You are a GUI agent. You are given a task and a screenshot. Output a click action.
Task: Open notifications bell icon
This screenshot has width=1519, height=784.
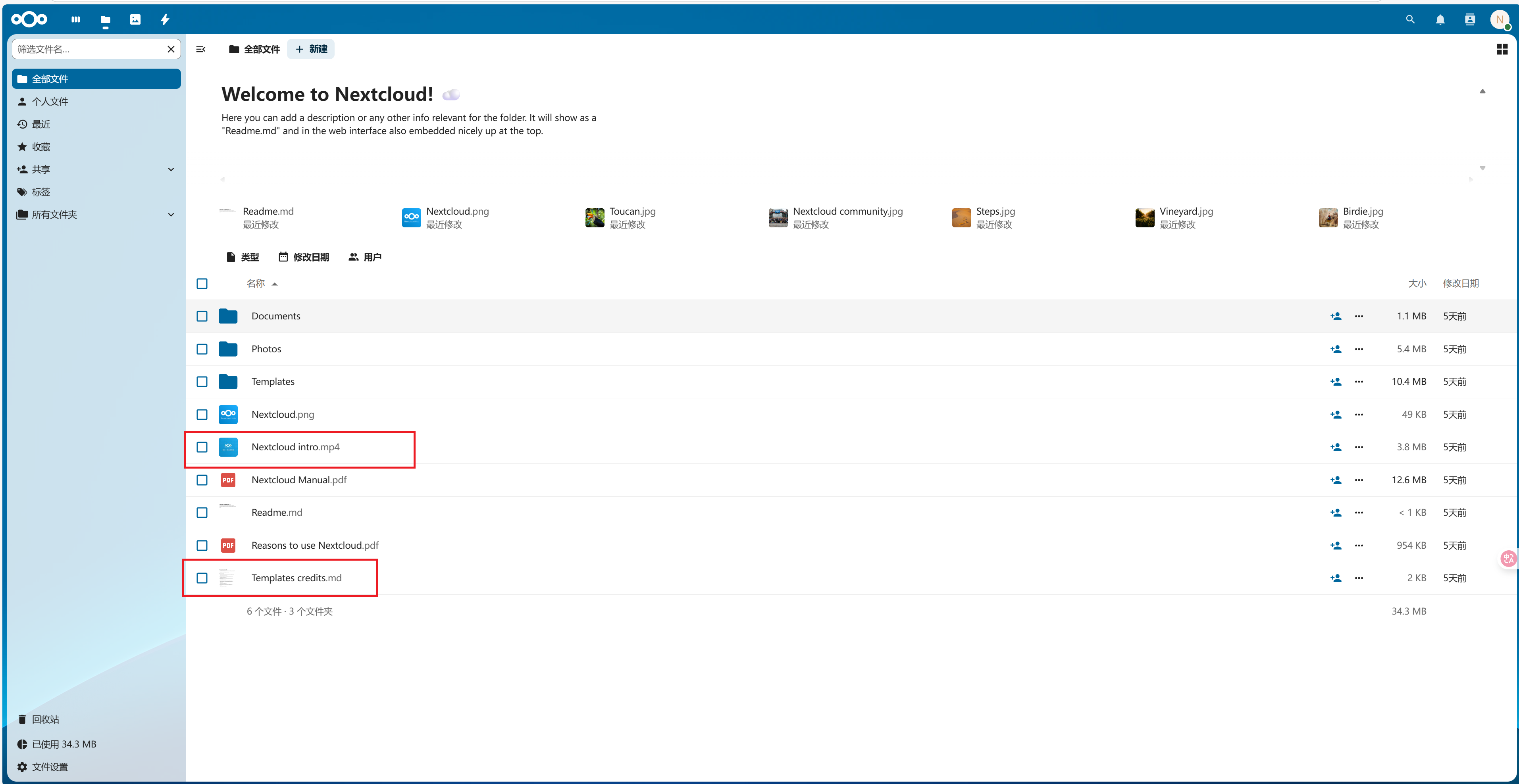tap(1440, 19)
